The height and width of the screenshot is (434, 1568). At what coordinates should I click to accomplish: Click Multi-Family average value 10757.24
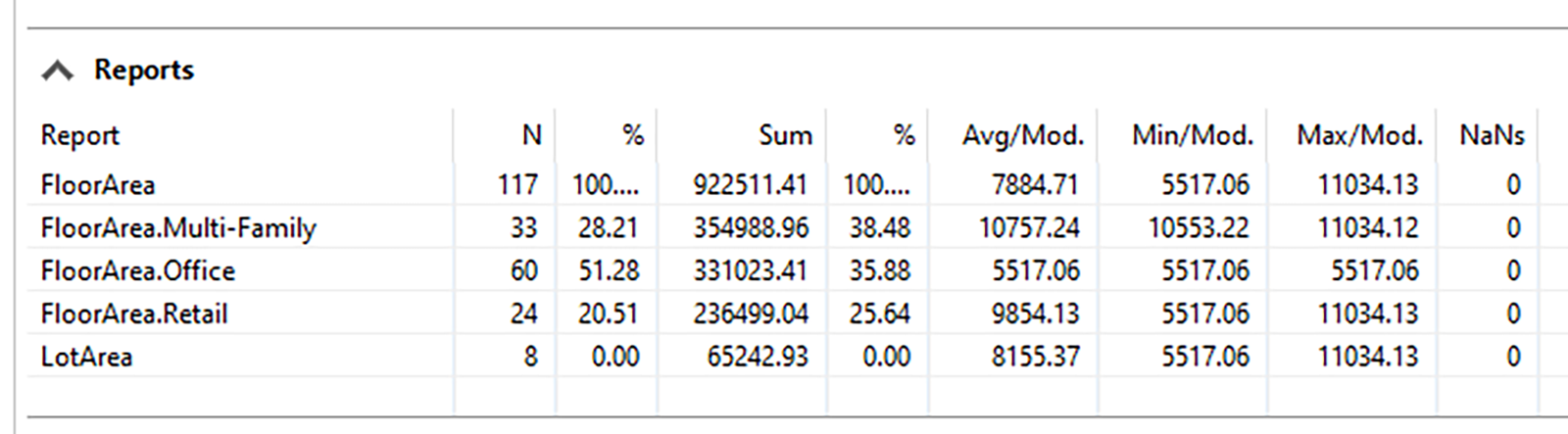[1028, 228]
